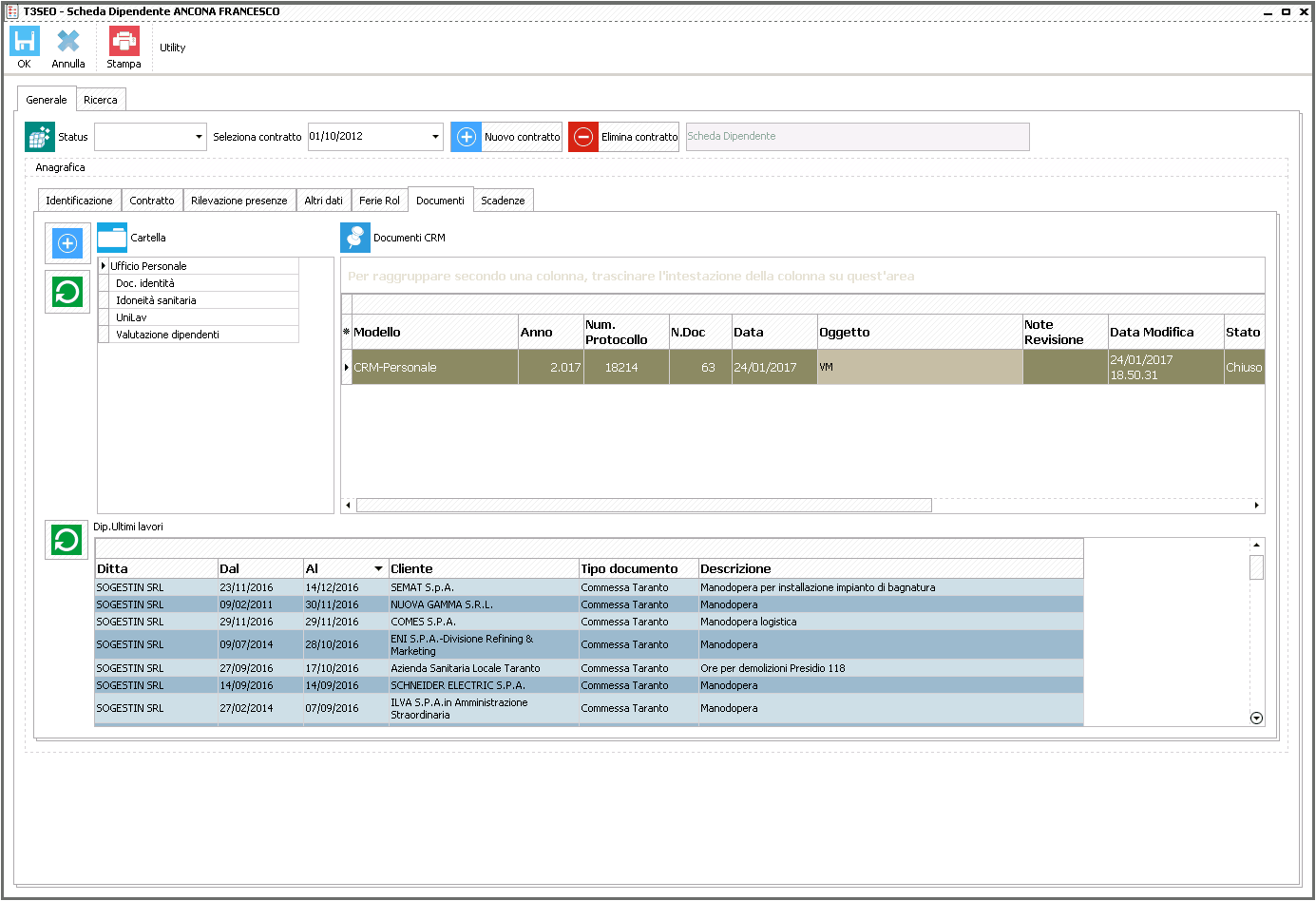Click the refresh icon under add button

(x=67, y=291)
